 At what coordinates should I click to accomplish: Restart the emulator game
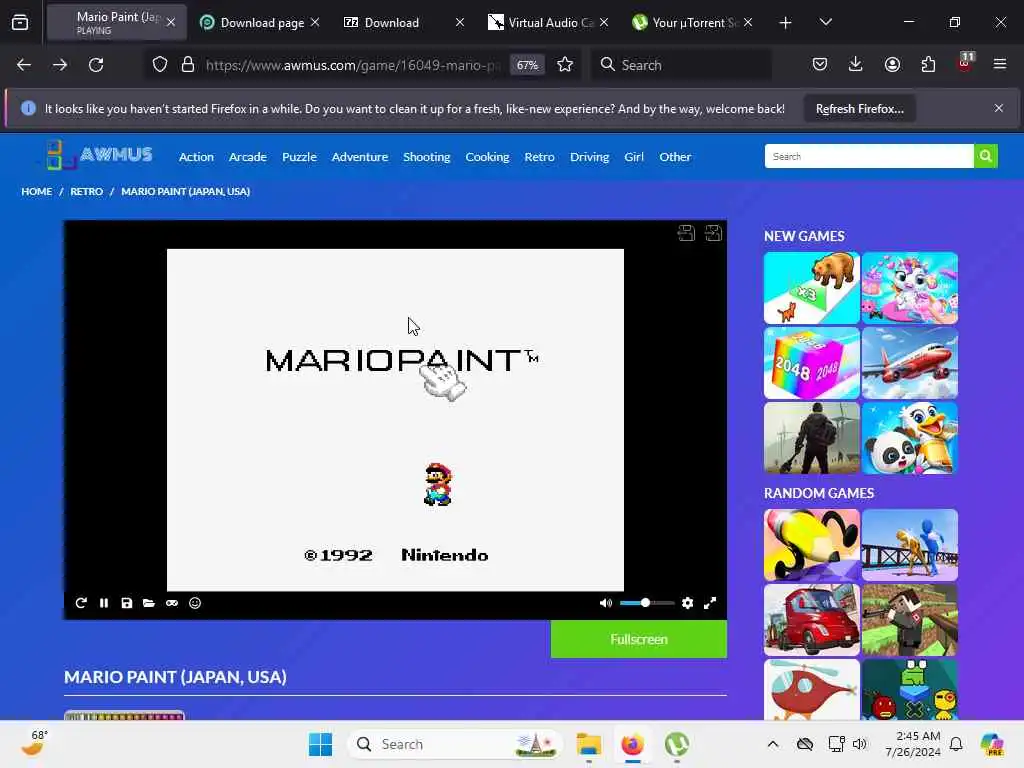(81, 603)
